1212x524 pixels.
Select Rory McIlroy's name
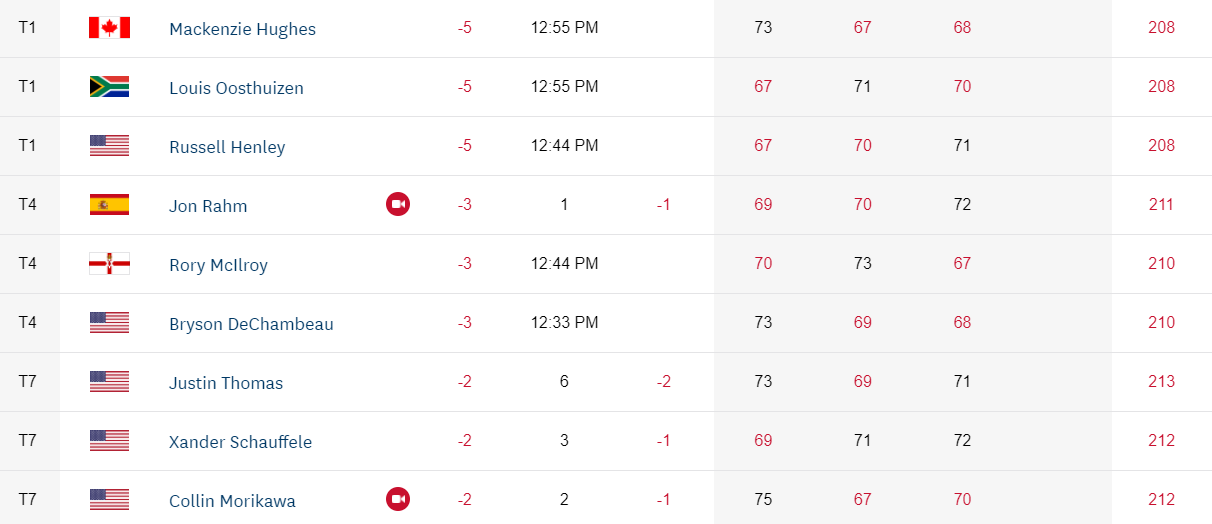pos(218,265)
